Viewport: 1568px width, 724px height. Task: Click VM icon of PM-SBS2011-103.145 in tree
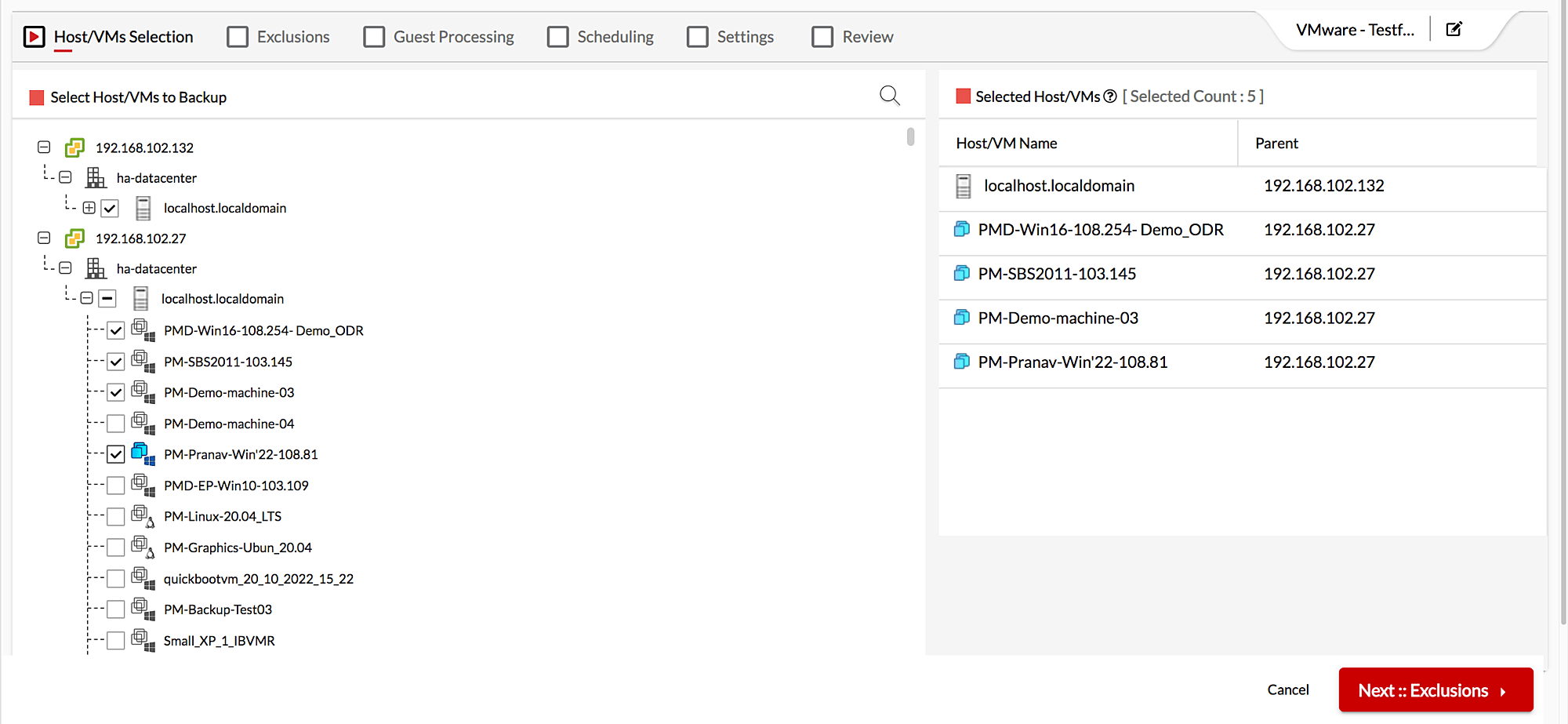(143, 361)
